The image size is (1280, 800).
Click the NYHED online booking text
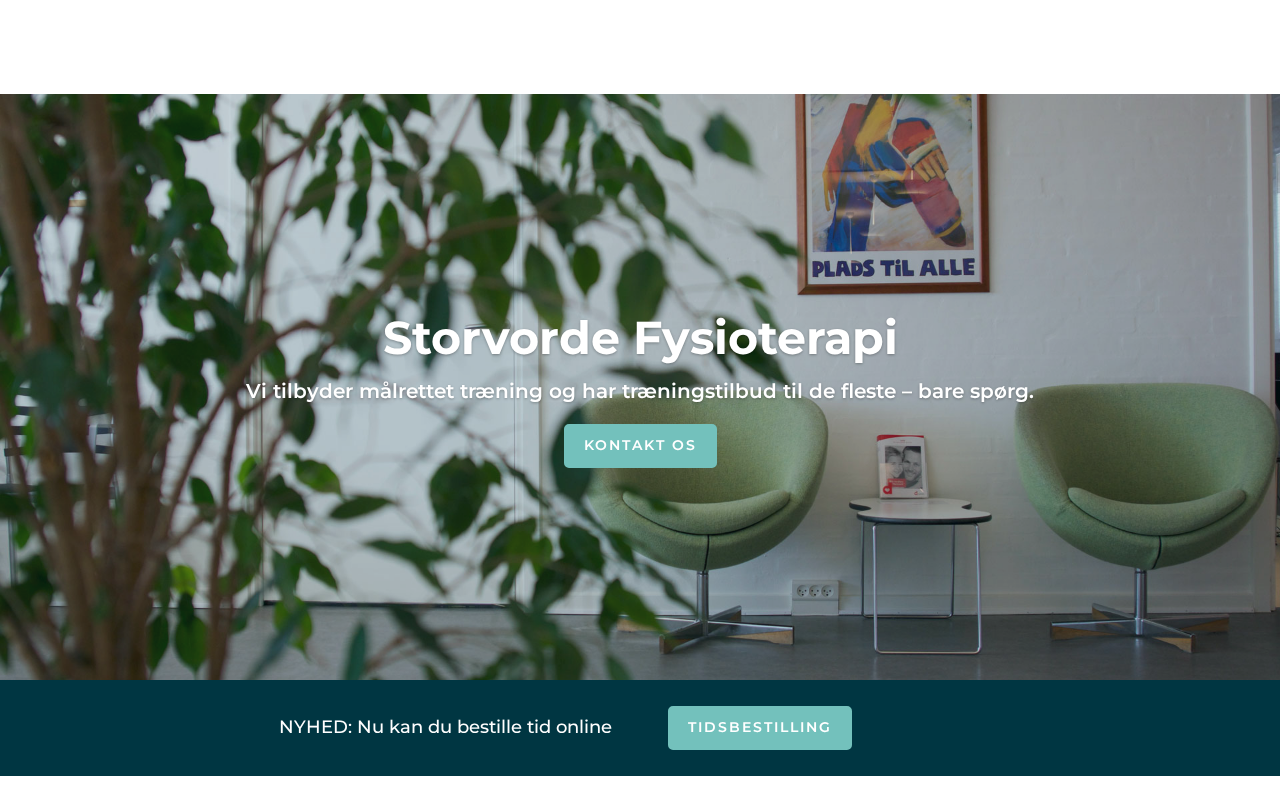(445, 727)
